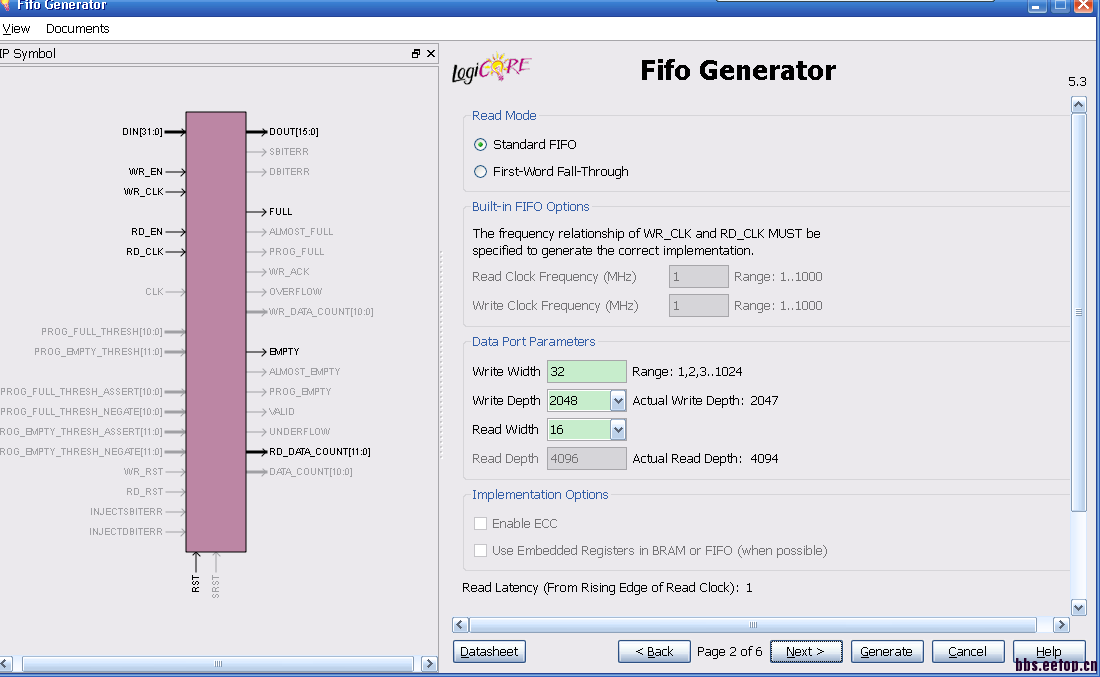Click DIN[31:0] port label

point(142,132)
